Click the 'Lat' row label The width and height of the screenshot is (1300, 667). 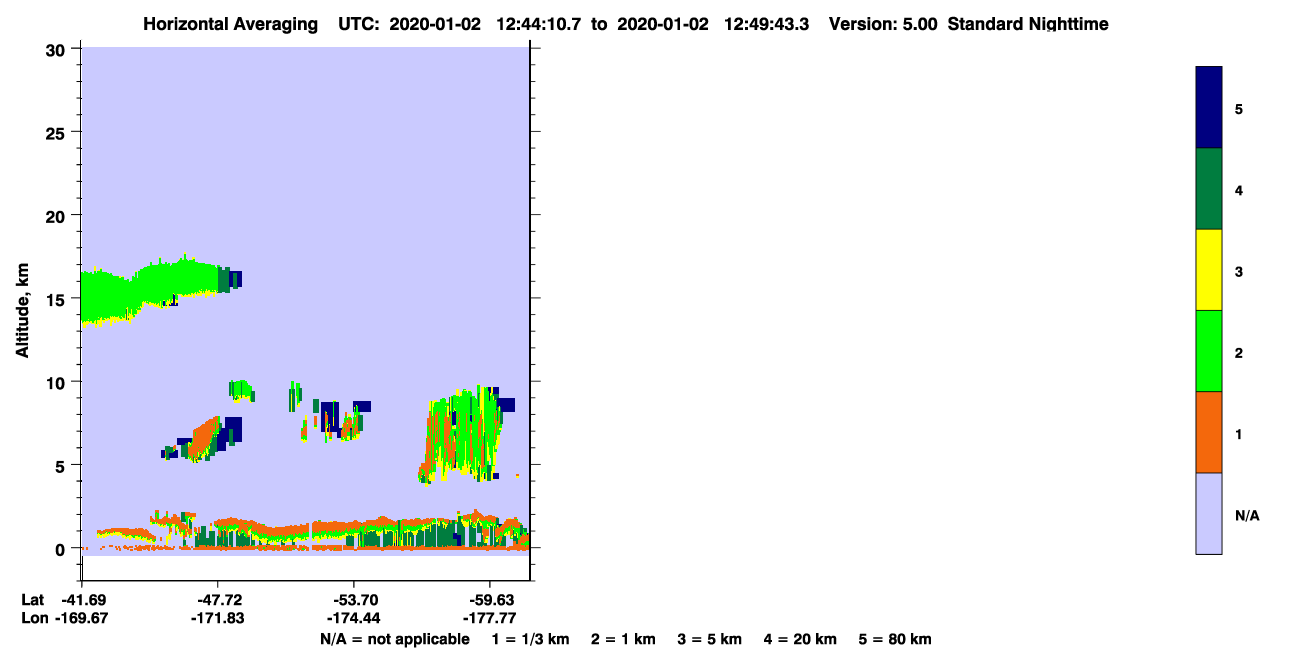(x=33, y=600)
